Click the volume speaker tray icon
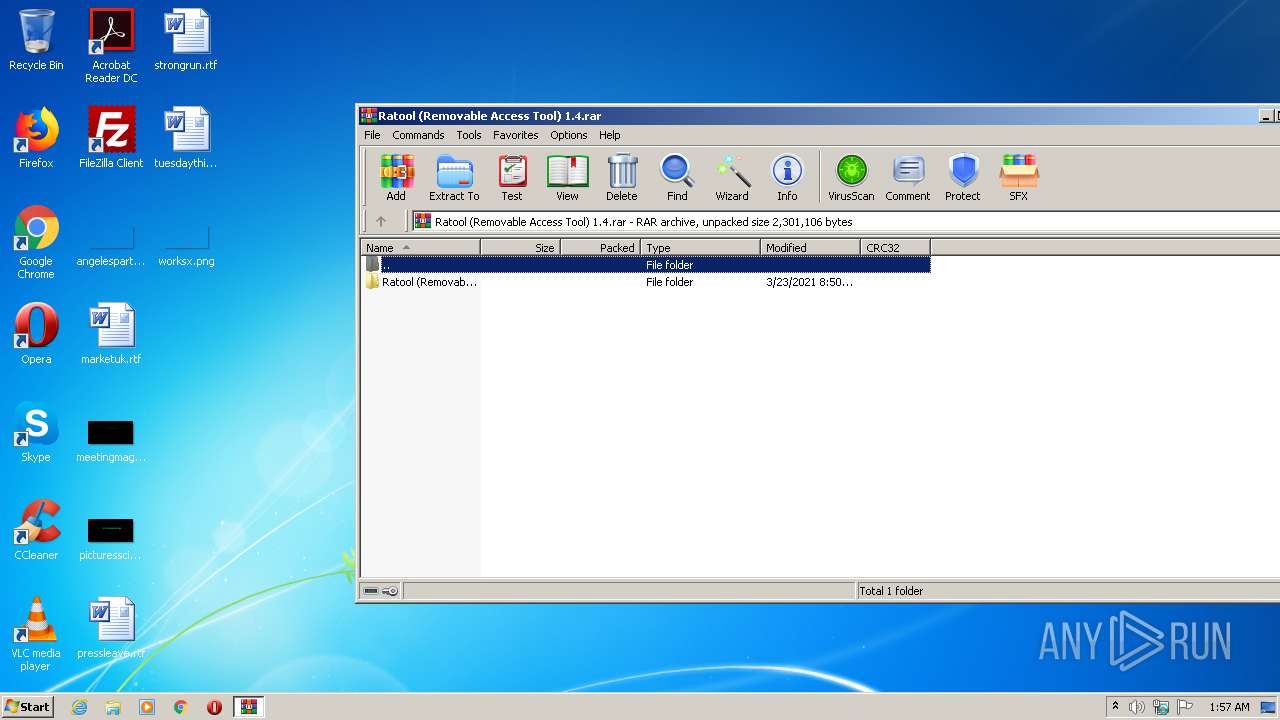 point(1137,707)
